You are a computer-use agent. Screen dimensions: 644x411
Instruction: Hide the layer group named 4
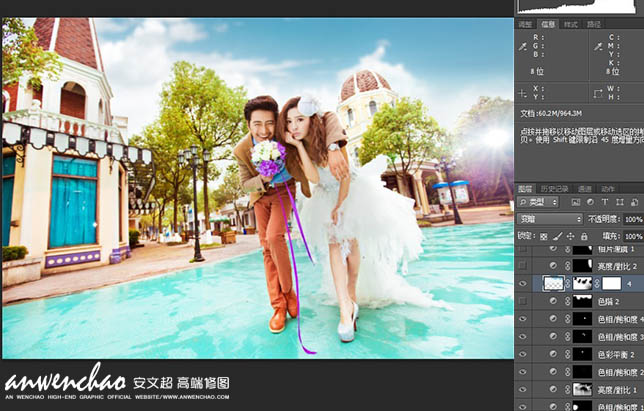(x=522, y=283)
